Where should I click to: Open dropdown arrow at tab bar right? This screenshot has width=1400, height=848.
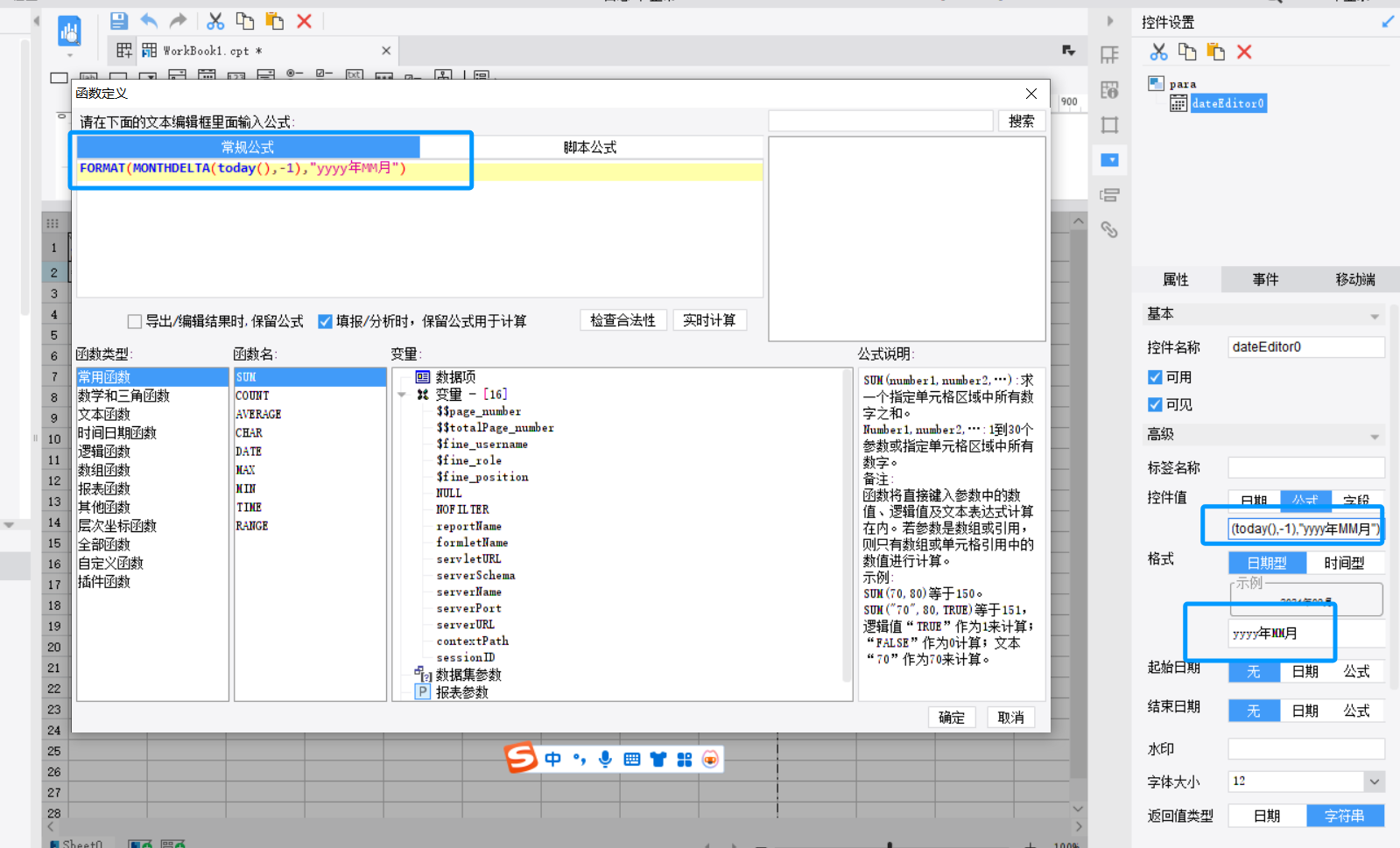click(x=1069, y=51)
